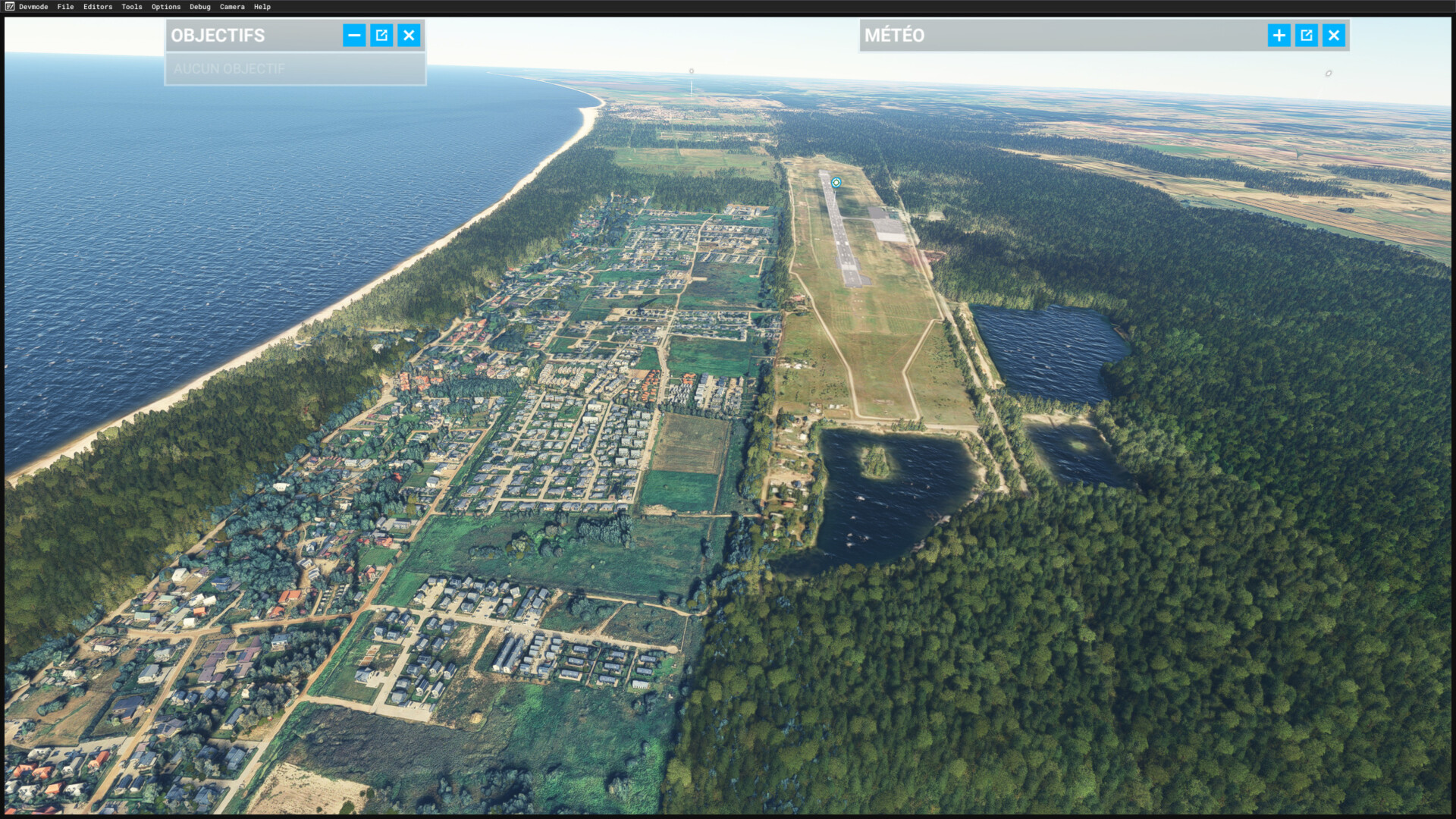Pop out the MÉTÉO panel window

tap(1306, 35)
